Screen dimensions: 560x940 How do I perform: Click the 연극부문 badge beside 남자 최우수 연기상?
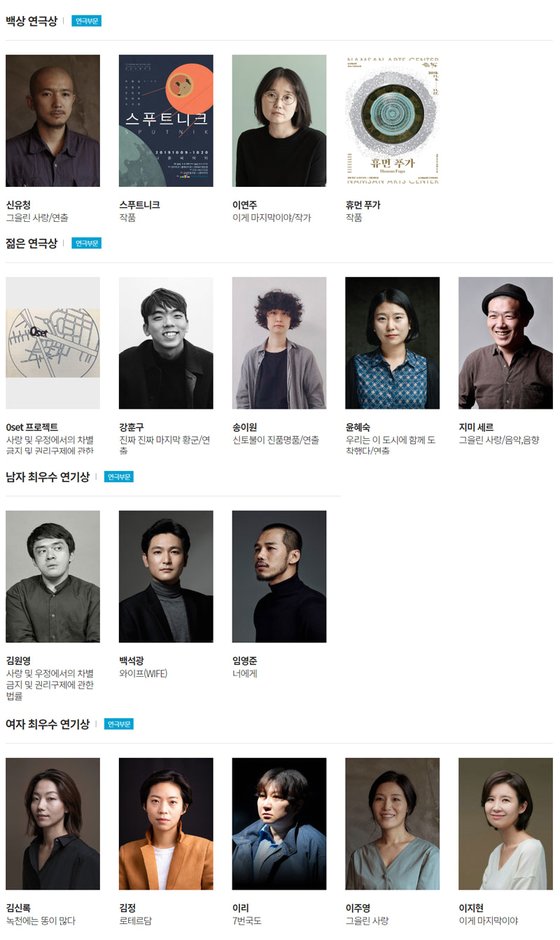pyautogui.click(x=119, y=477)
